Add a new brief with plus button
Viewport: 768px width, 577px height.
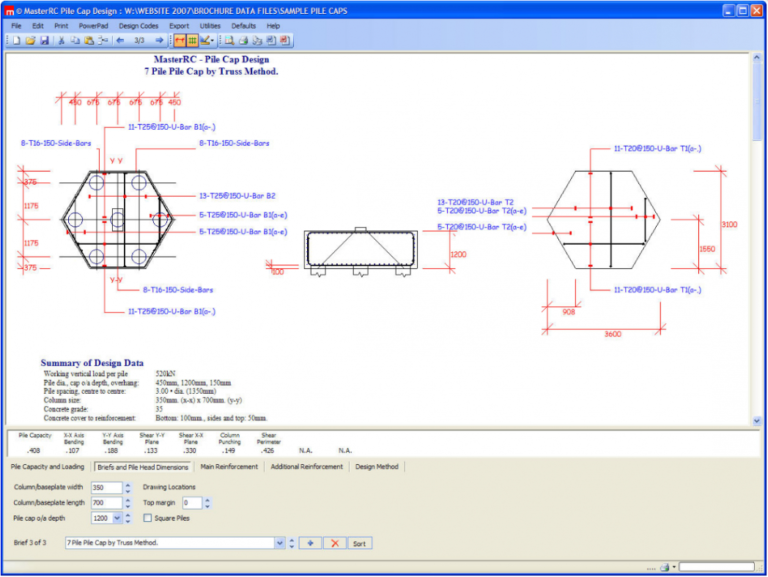pyautogui.click(x=310, y=543)
